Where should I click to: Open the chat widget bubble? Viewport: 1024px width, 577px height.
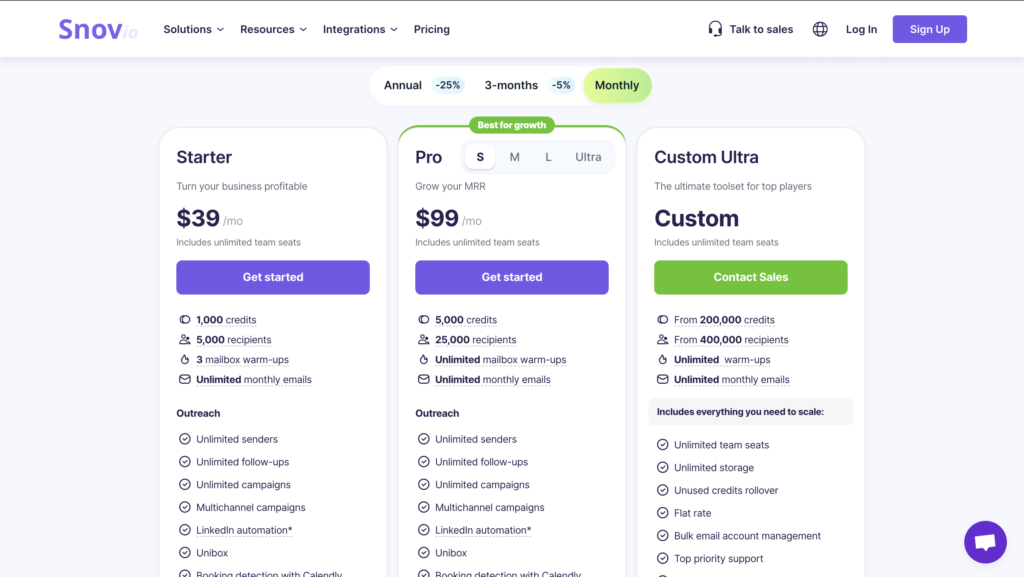pyautogui.click(x=985, y=542)
